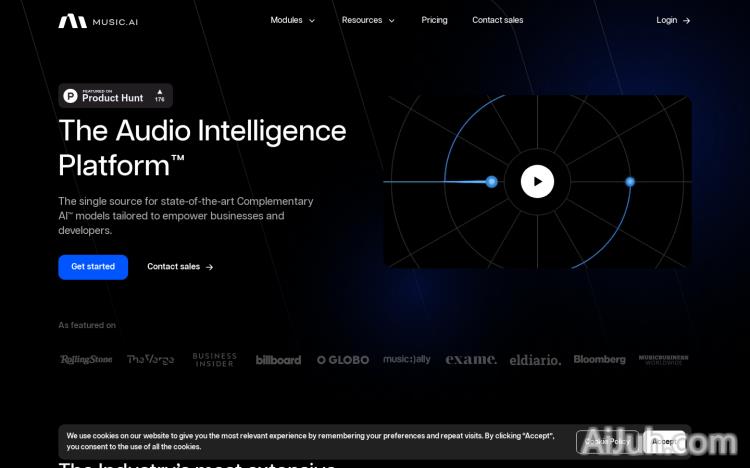This screenshot has height=468, width=750.
Task: Click the music:)ally logo
Action: (x=407, y=359)
